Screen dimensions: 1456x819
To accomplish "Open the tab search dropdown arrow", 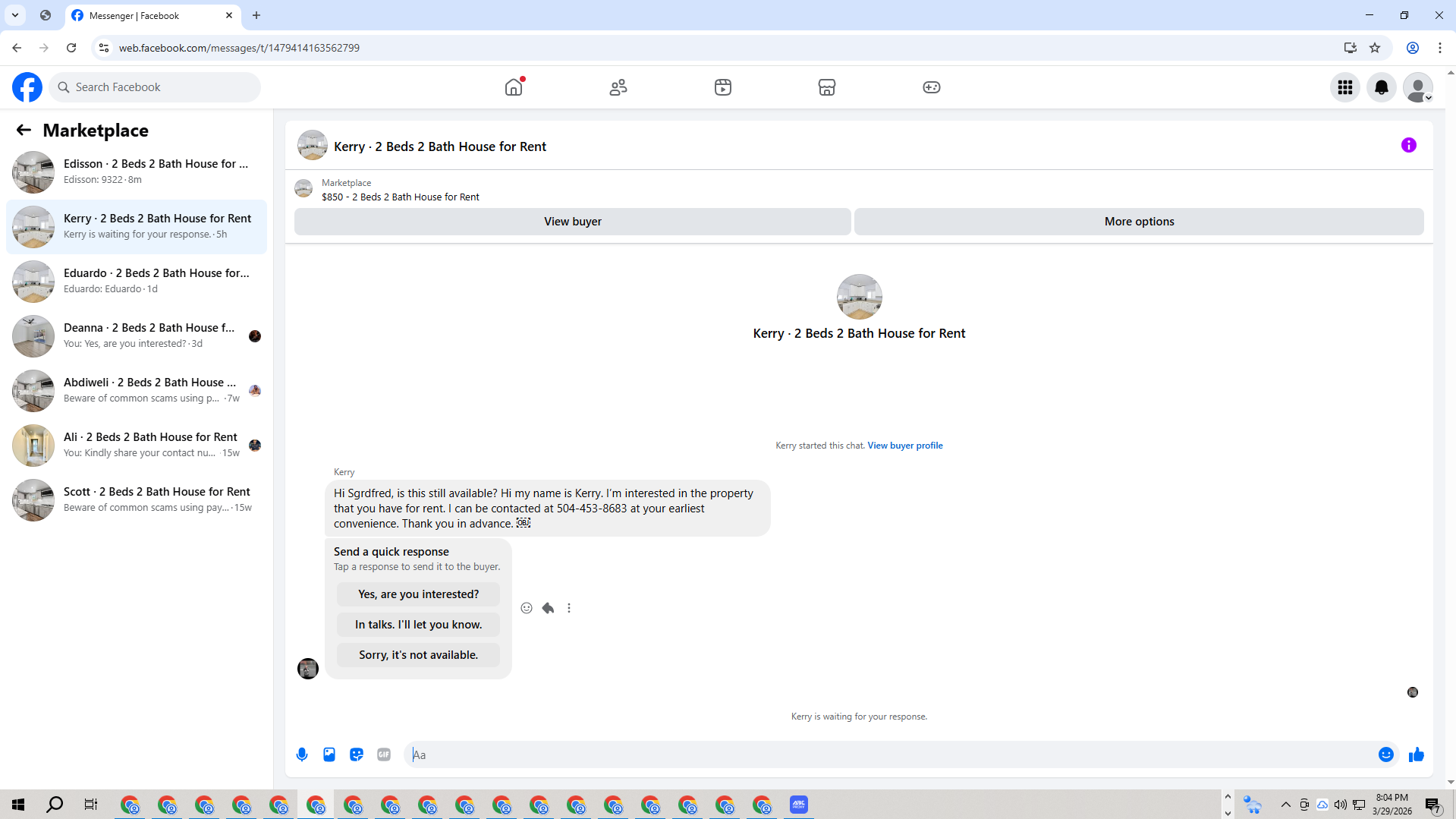I will tap(15, 15).
